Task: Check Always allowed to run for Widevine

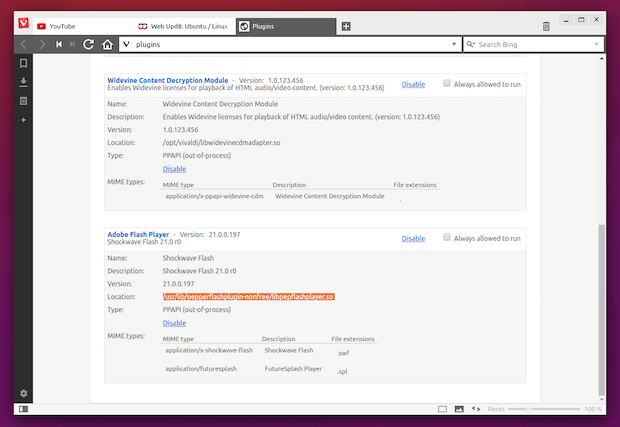Action: (x=447, y=83)
